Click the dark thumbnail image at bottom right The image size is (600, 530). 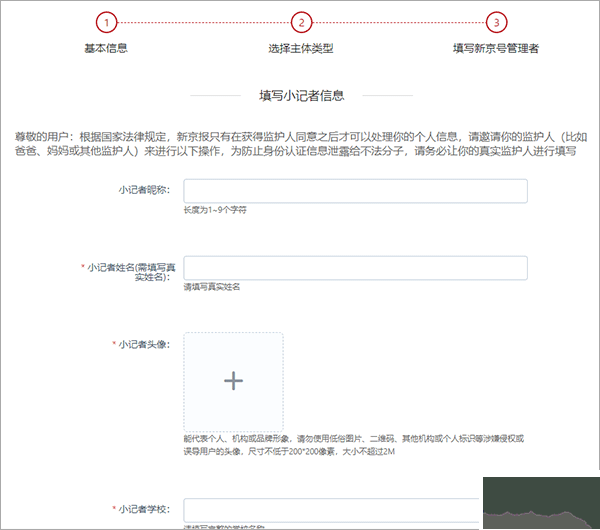coord(541,503)
